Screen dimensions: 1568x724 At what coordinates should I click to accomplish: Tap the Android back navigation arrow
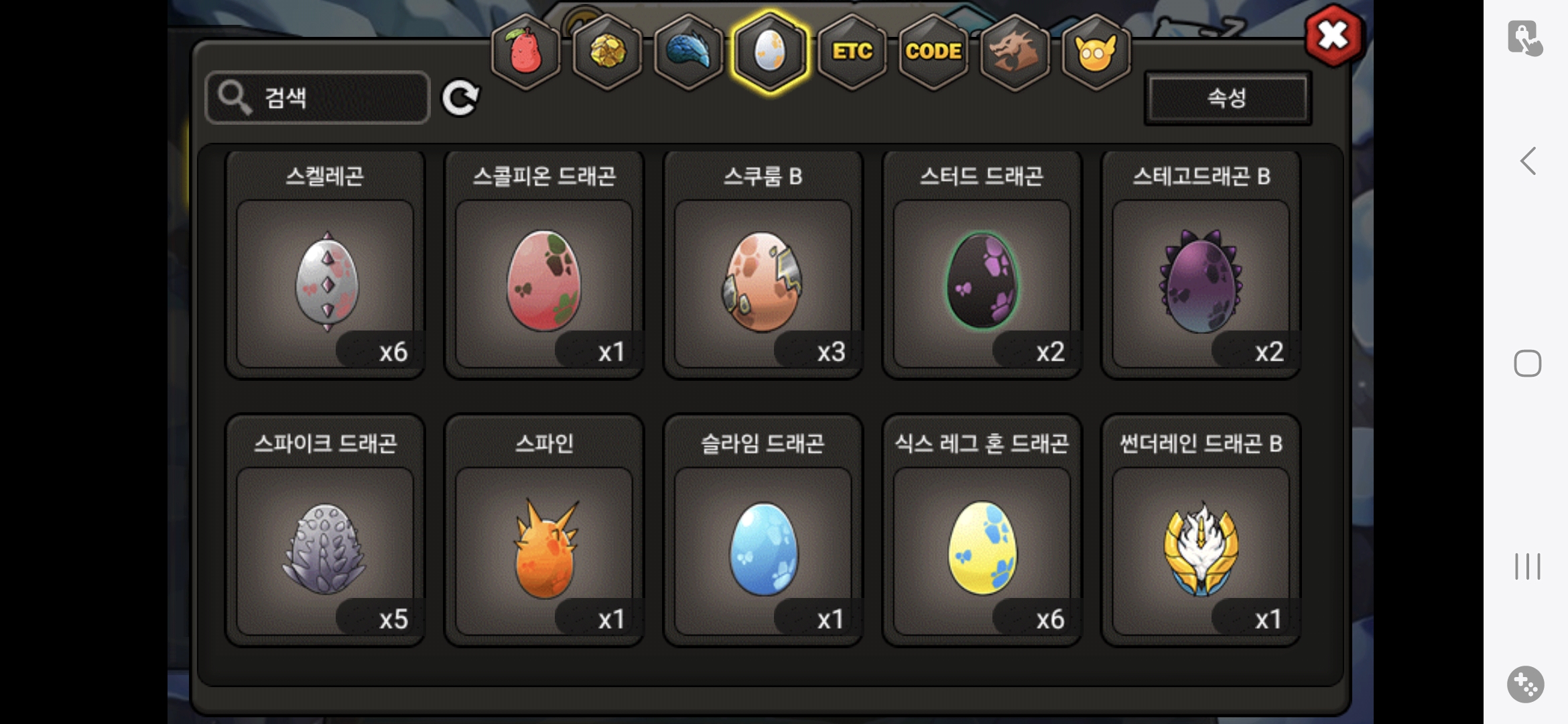(x=1528, y=161)
